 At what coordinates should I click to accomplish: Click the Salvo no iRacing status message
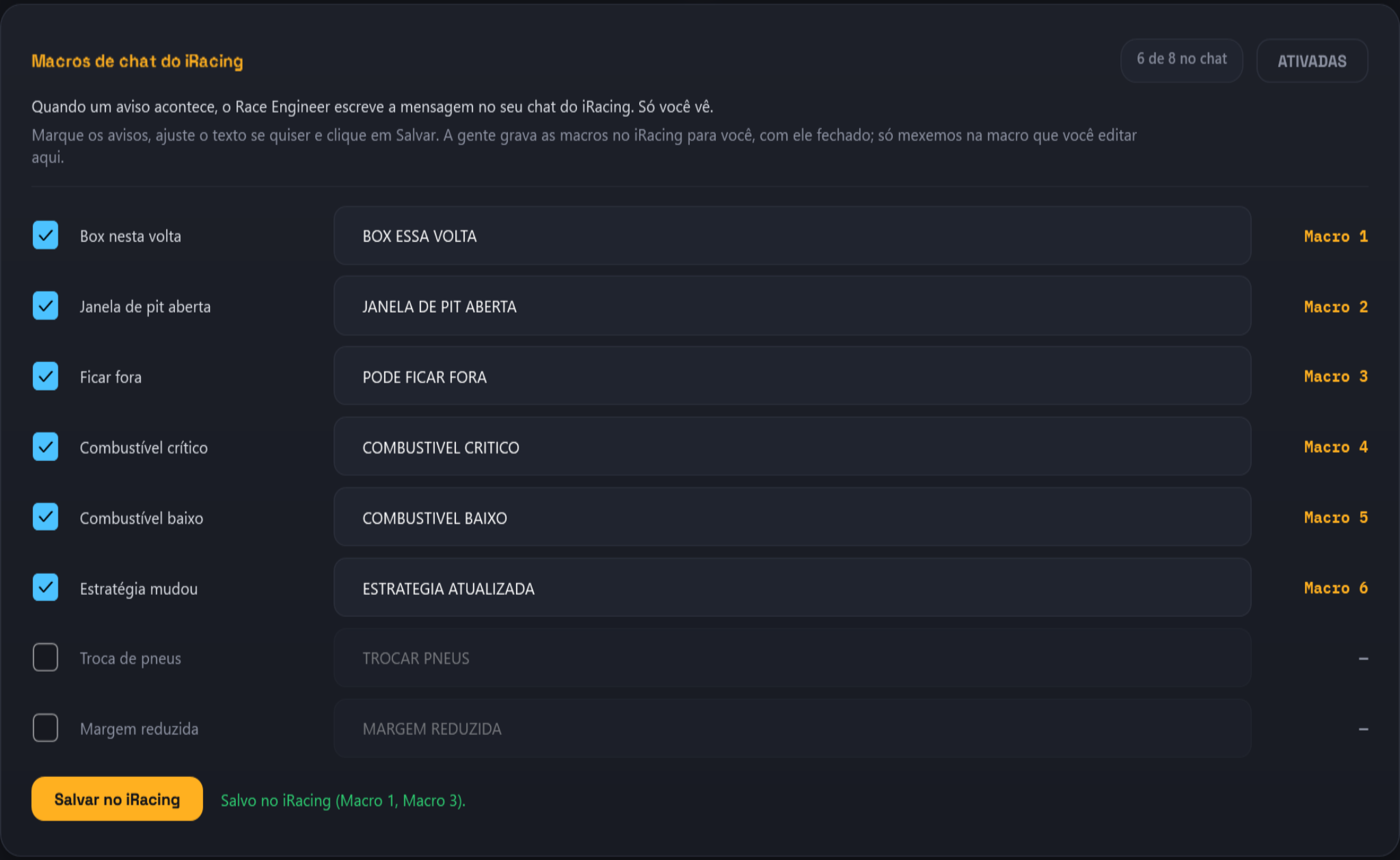click(x=343, y=800)
